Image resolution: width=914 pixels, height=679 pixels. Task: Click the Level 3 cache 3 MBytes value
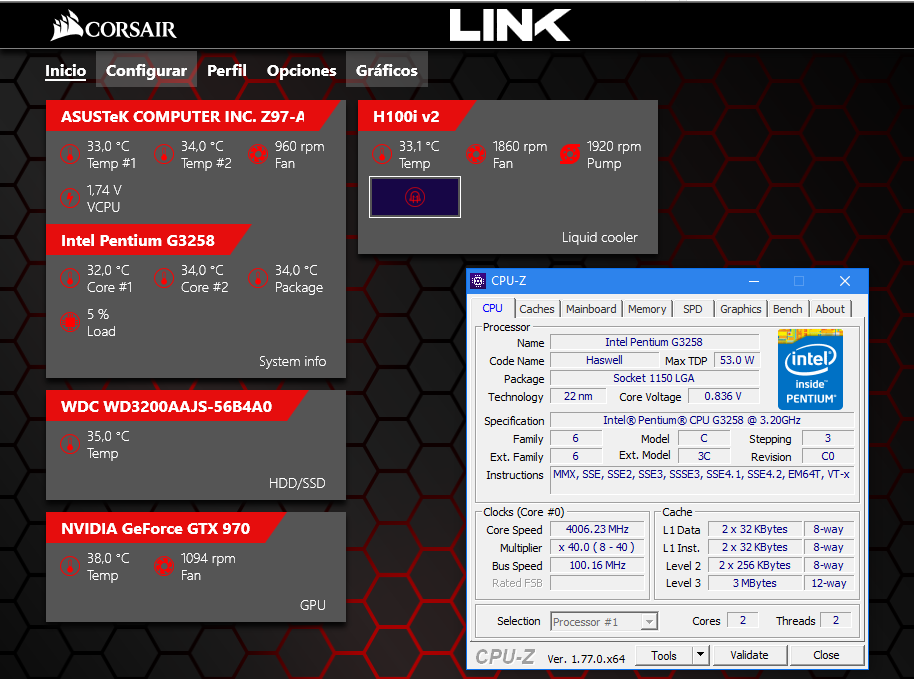tap(755, 583)
